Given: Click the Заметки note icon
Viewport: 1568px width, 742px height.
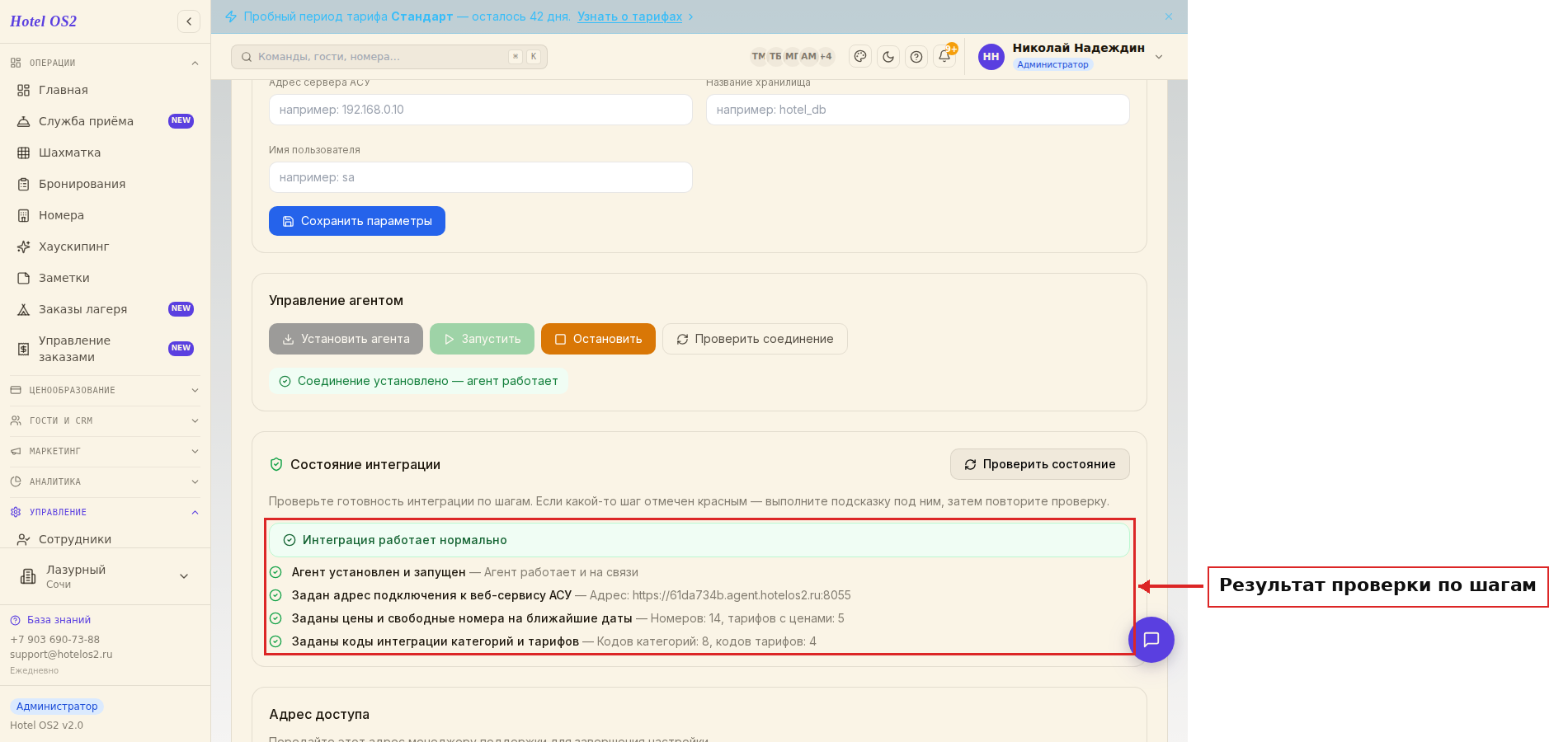Looking at the screenshot, I should tap(24, 278).
